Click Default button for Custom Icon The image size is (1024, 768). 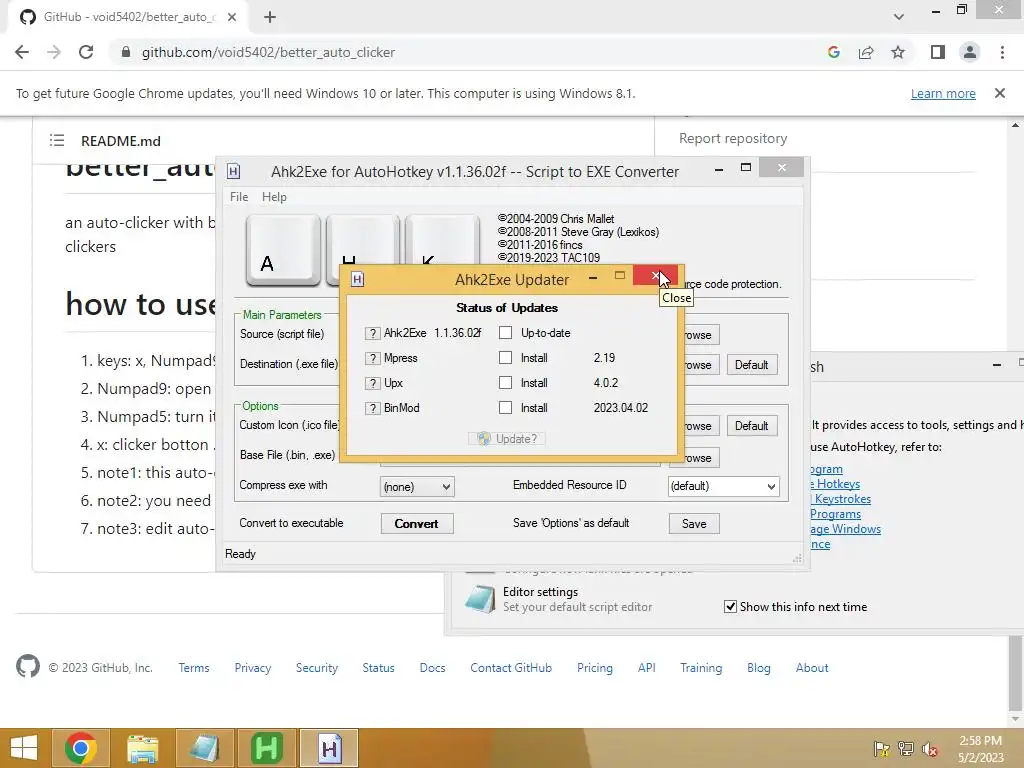[x=751, y=426]
